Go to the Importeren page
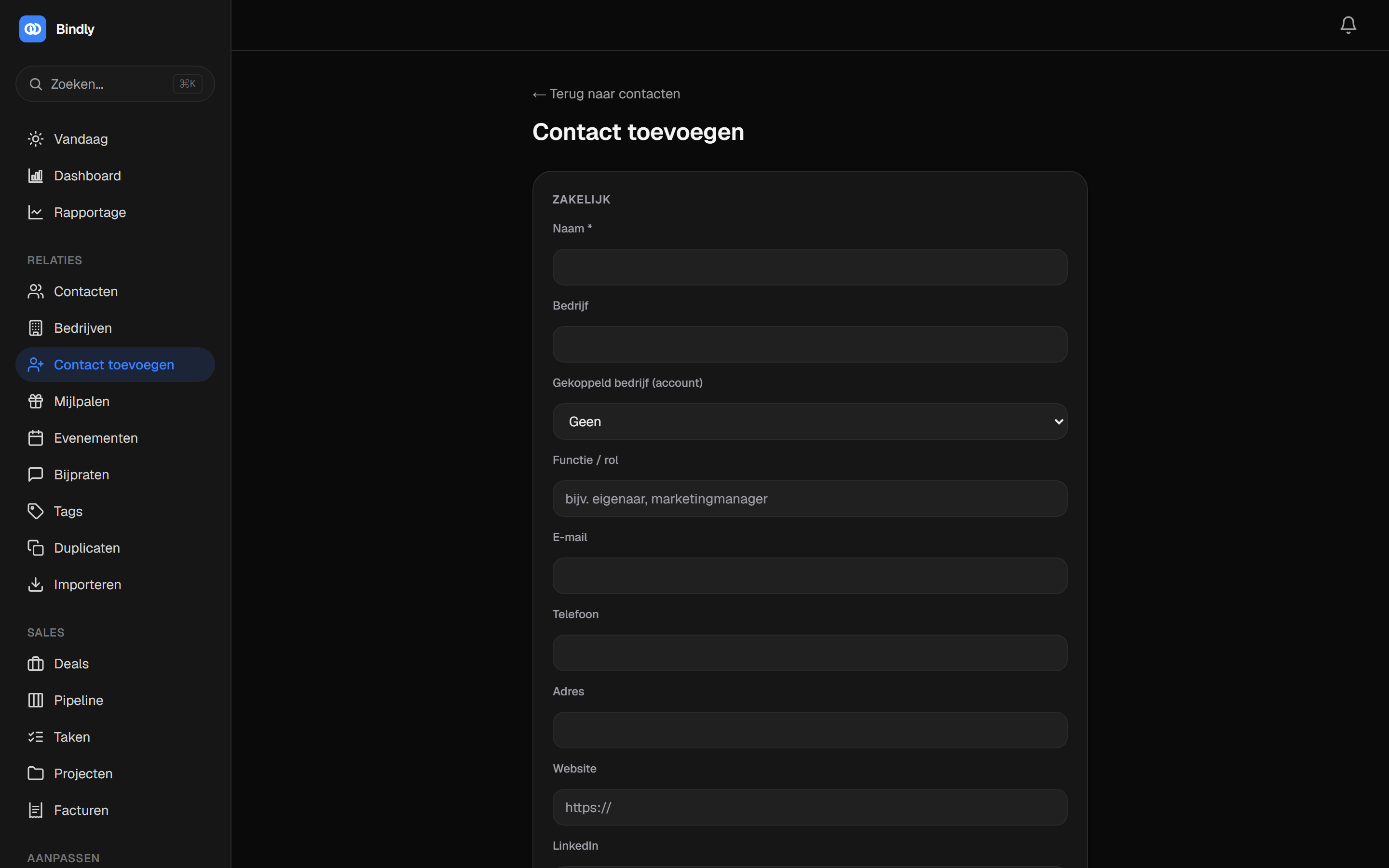 115,585
